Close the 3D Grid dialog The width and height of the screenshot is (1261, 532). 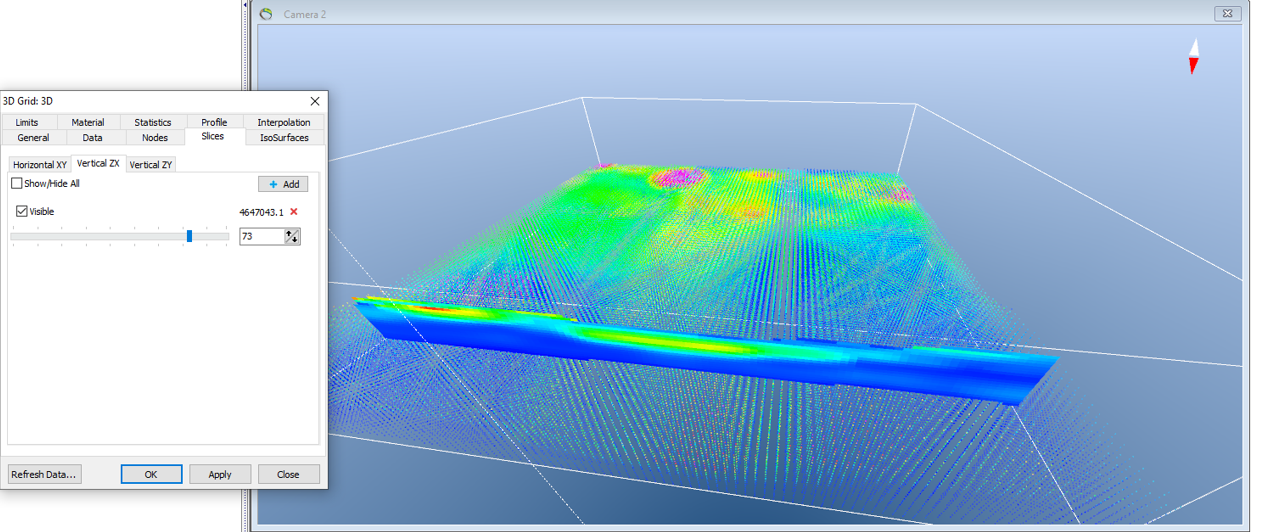315,101
